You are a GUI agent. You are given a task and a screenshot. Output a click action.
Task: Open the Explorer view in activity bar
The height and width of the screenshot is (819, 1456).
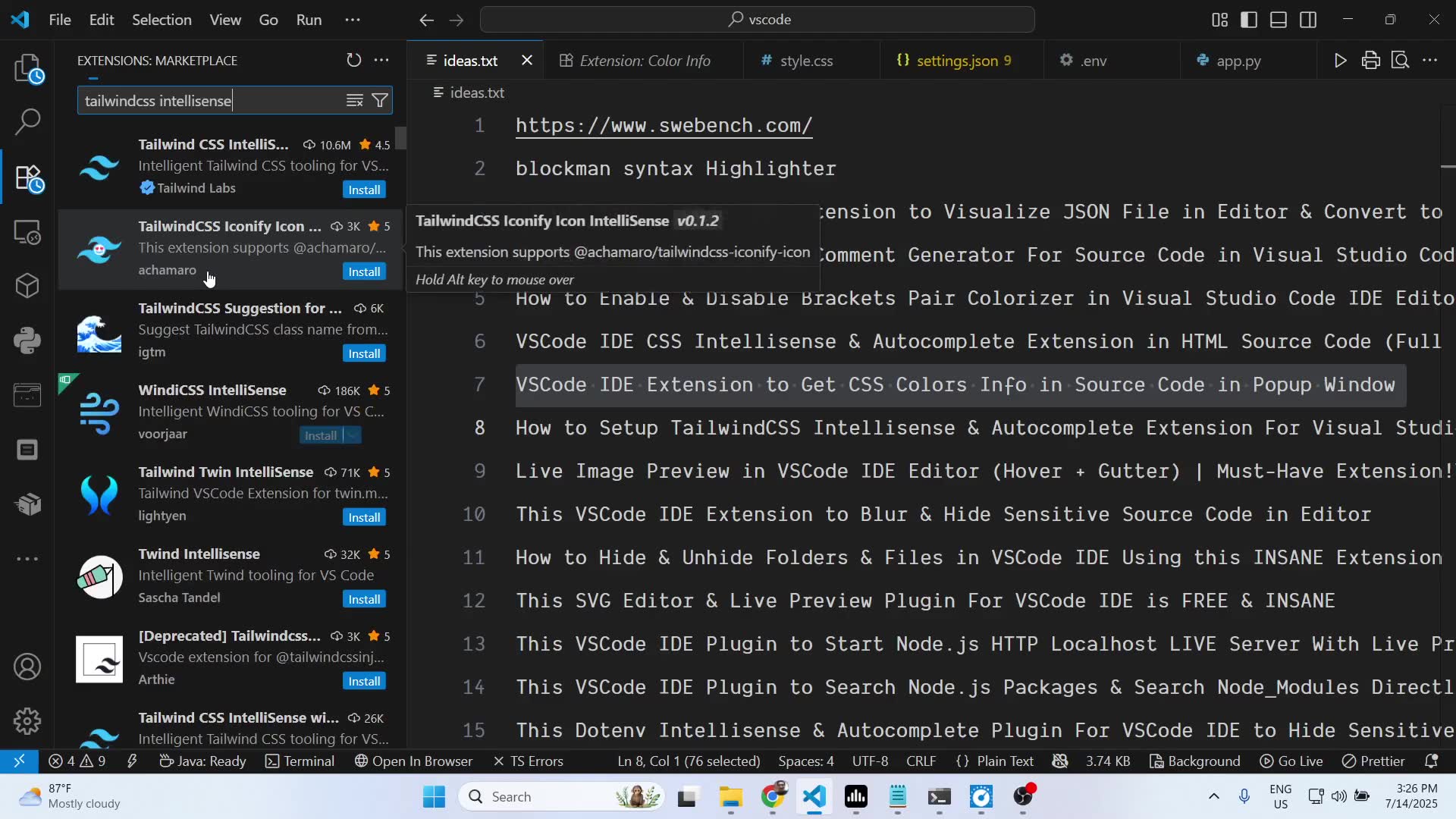[x=28, y=69]
